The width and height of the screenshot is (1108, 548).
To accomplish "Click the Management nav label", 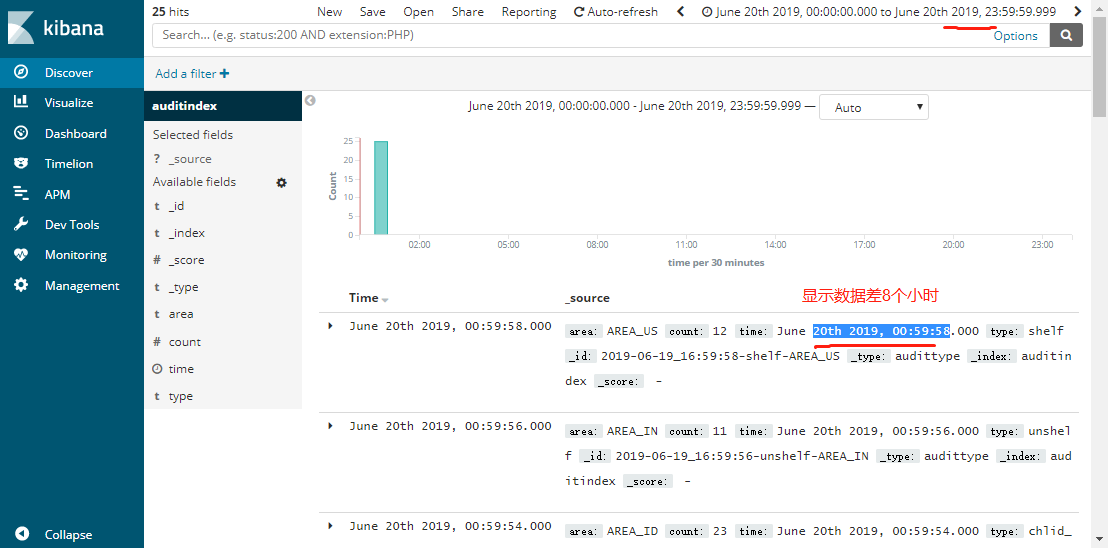I will coord(82,286).
